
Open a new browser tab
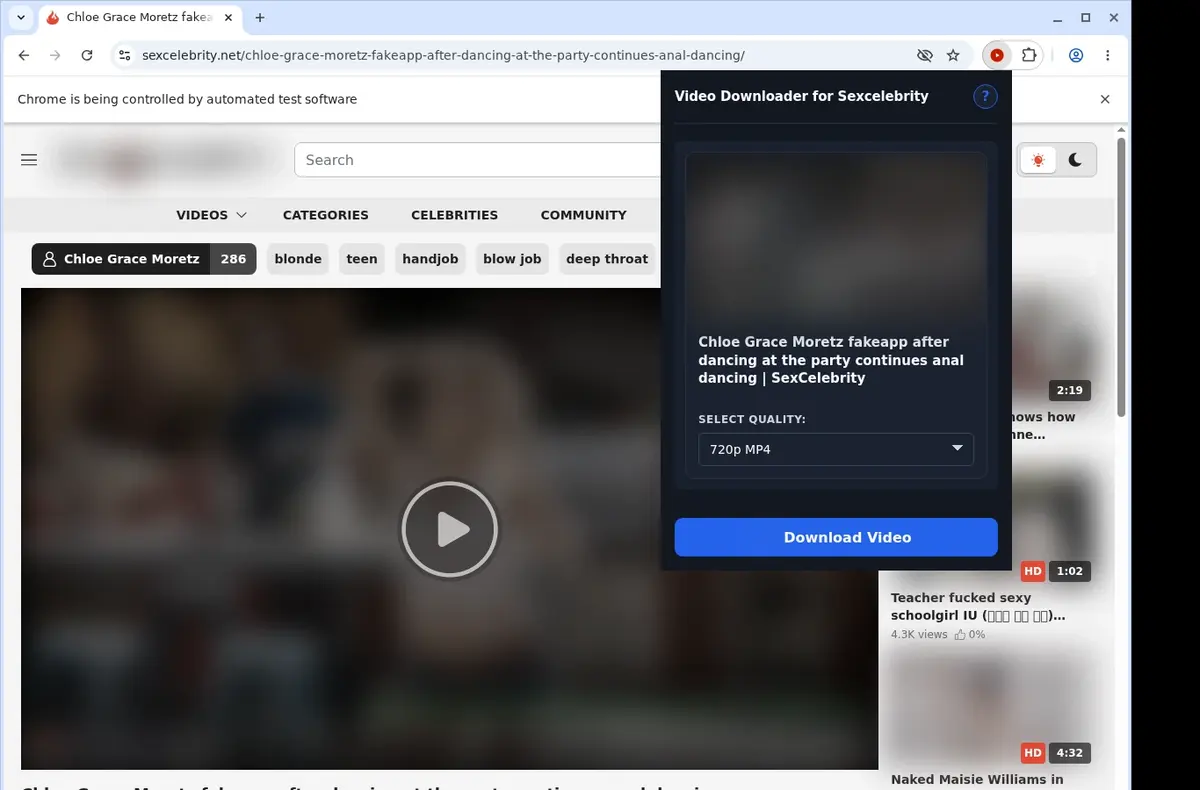[260, 18]
